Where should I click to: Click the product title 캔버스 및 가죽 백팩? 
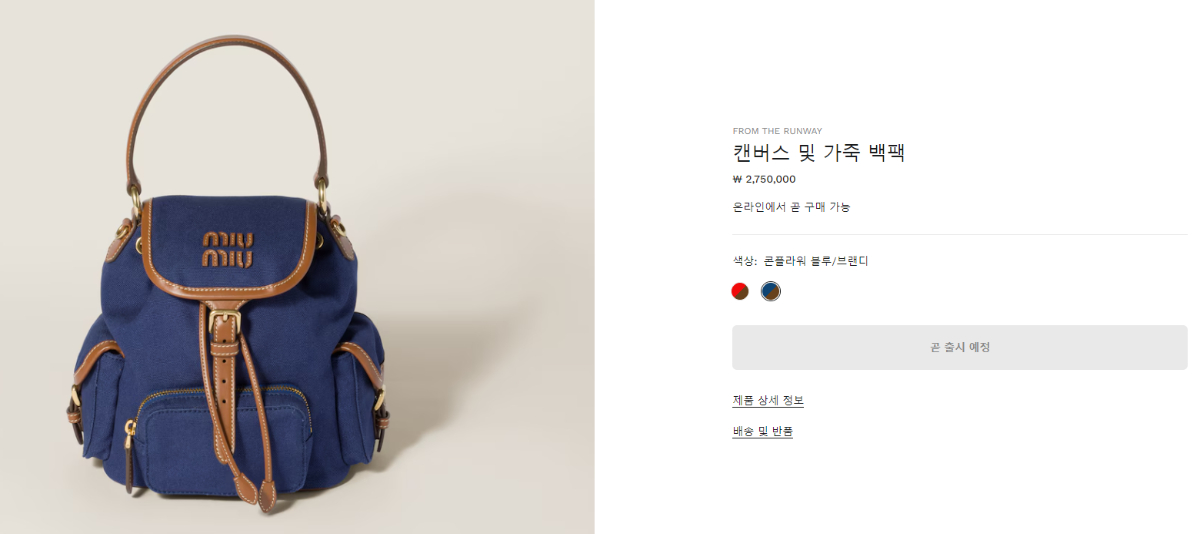[x=818, y=153]
